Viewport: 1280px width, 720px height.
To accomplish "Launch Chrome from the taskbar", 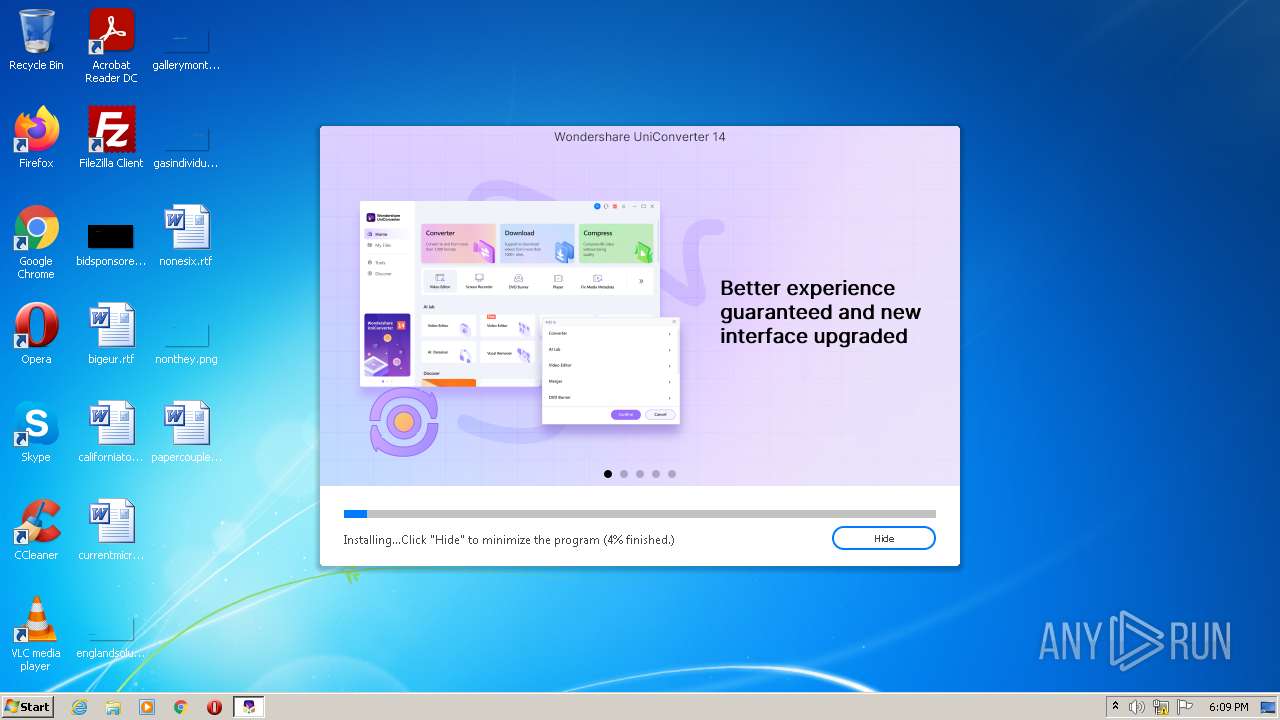I will [181, 707].
